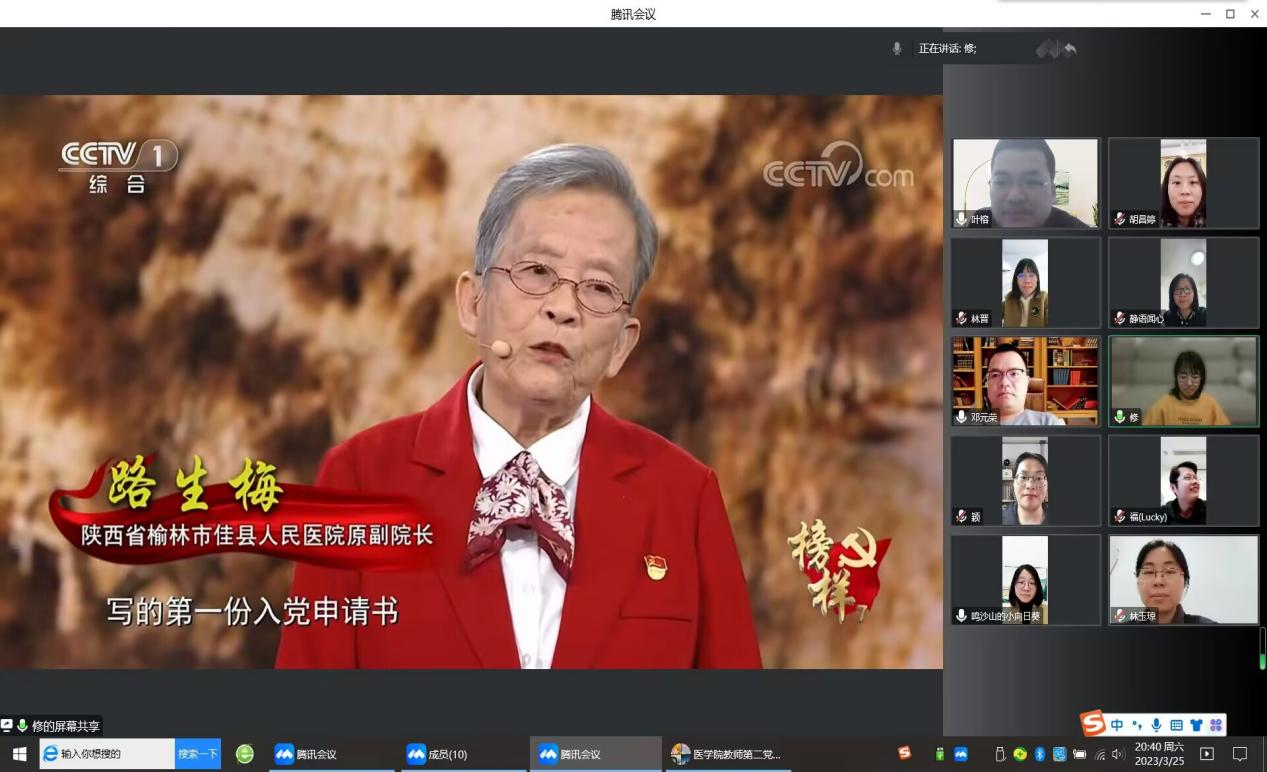1267x772 pixels.
Task: Switch to 成员(10) taskbar window
Action: pyautogui.click(x=463, y=754)
